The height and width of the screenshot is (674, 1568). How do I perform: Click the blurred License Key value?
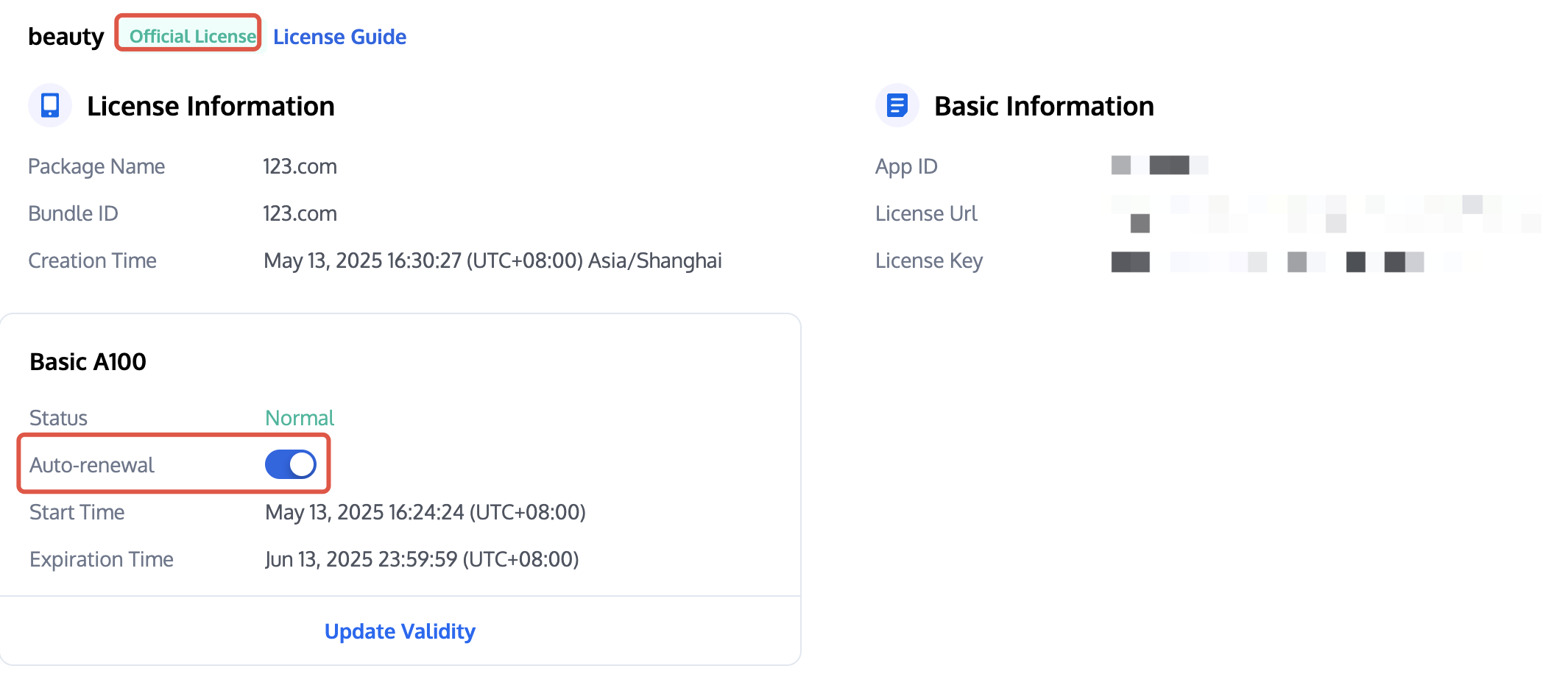[x=1268, y=261]
